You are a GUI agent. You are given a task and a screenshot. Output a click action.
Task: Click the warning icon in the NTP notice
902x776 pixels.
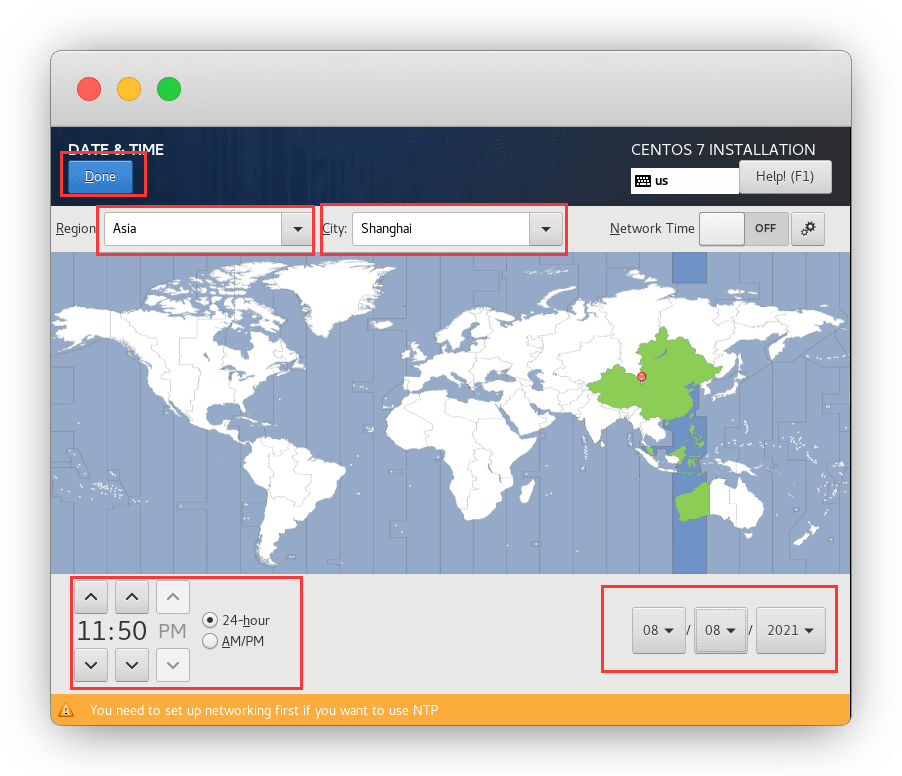66,711
